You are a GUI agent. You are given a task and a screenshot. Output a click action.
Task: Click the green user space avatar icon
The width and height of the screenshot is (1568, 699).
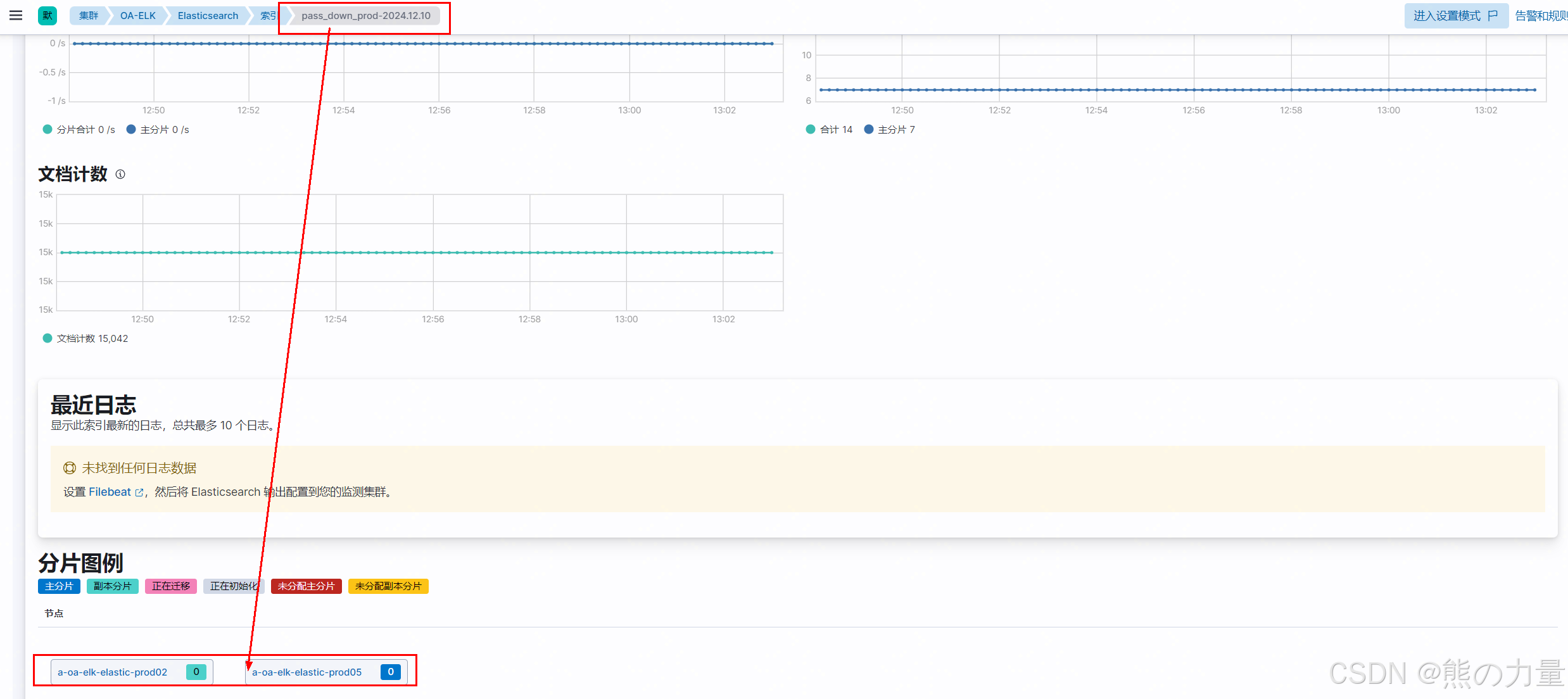[47, 15]
